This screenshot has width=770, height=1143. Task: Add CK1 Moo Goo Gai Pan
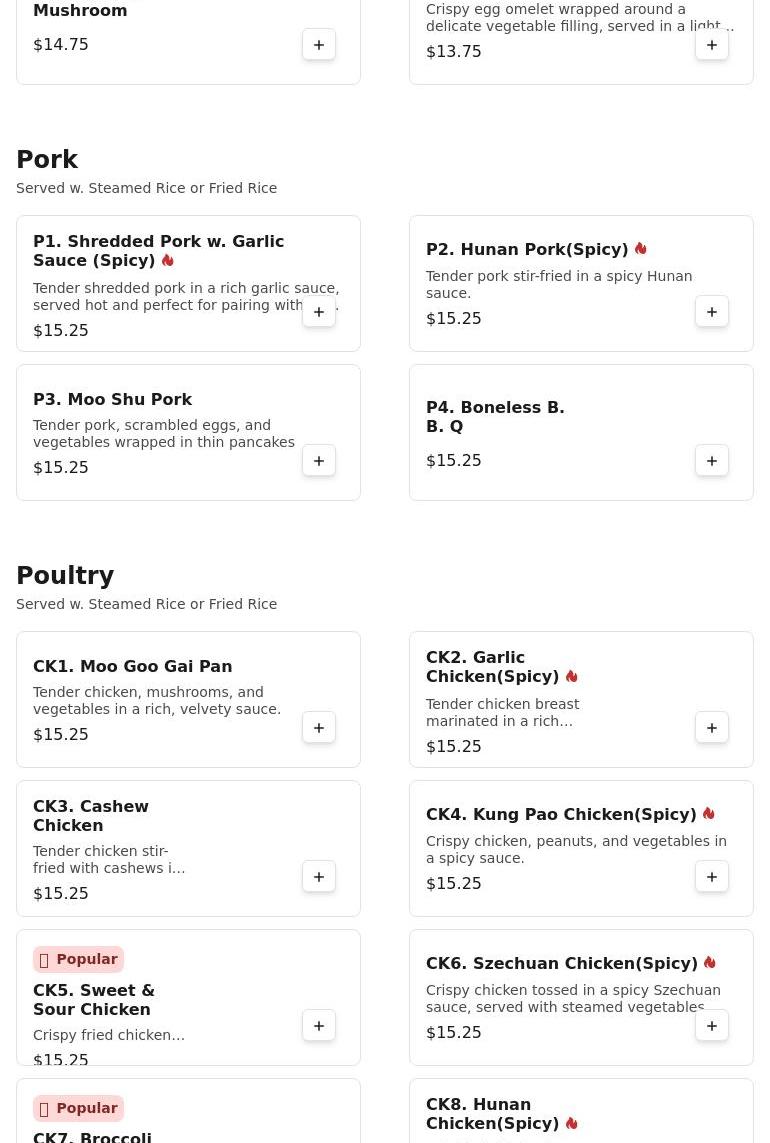[319, 728]
